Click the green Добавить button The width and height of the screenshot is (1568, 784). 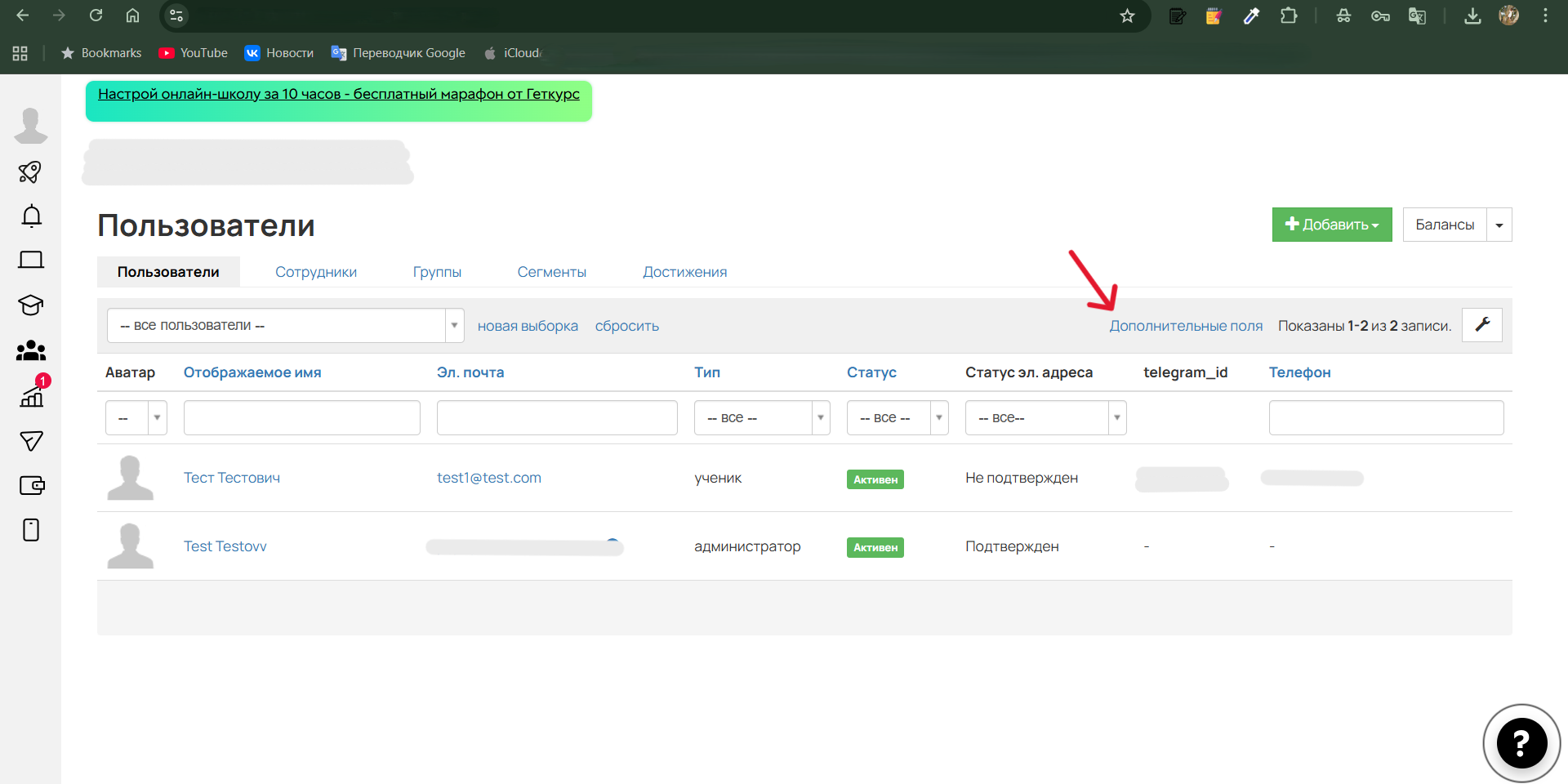1331,225
